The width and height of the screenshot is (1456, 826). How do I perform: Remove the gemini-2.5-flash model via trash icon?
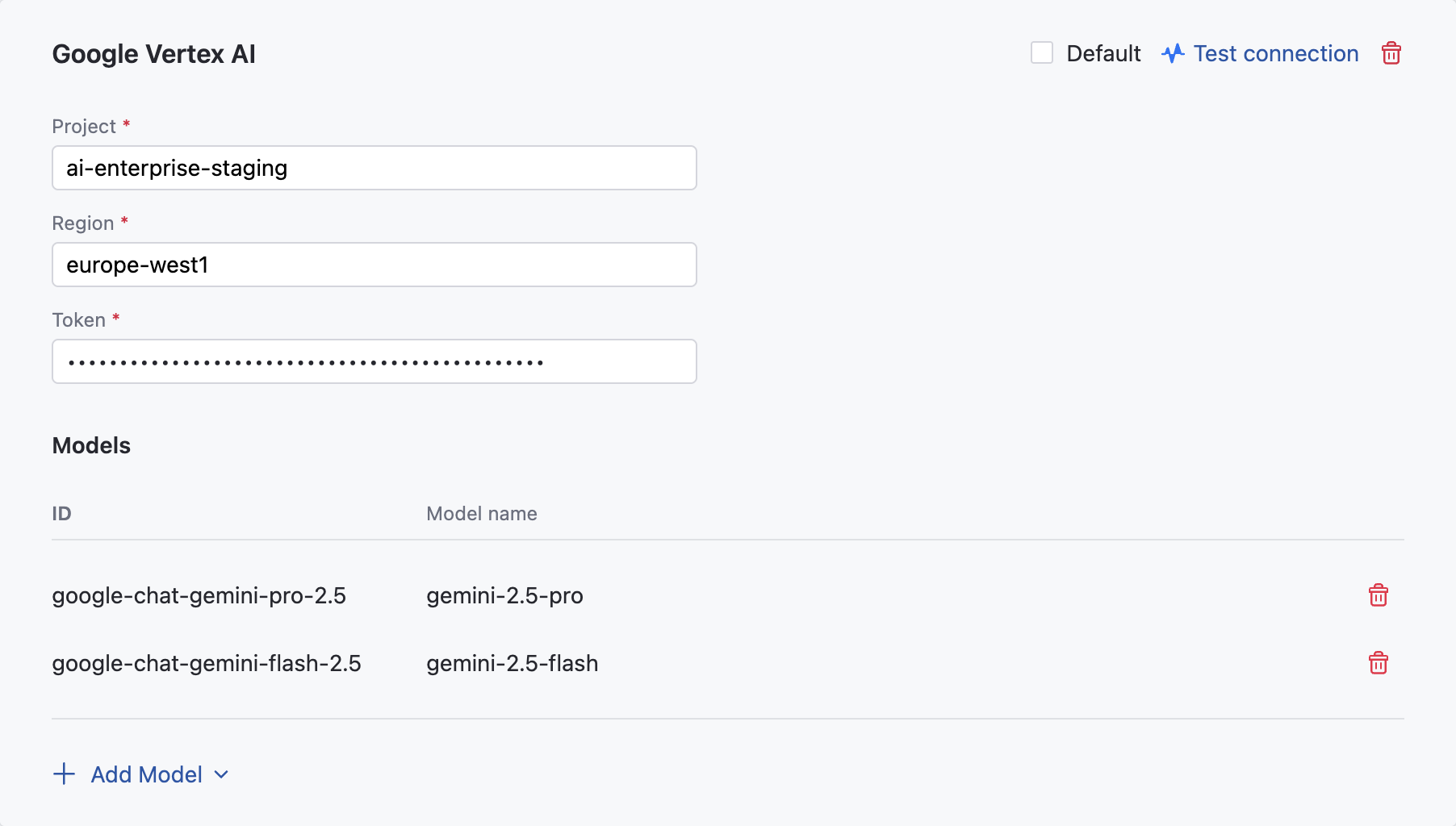pyautogui.click(x=1378, y=663)
